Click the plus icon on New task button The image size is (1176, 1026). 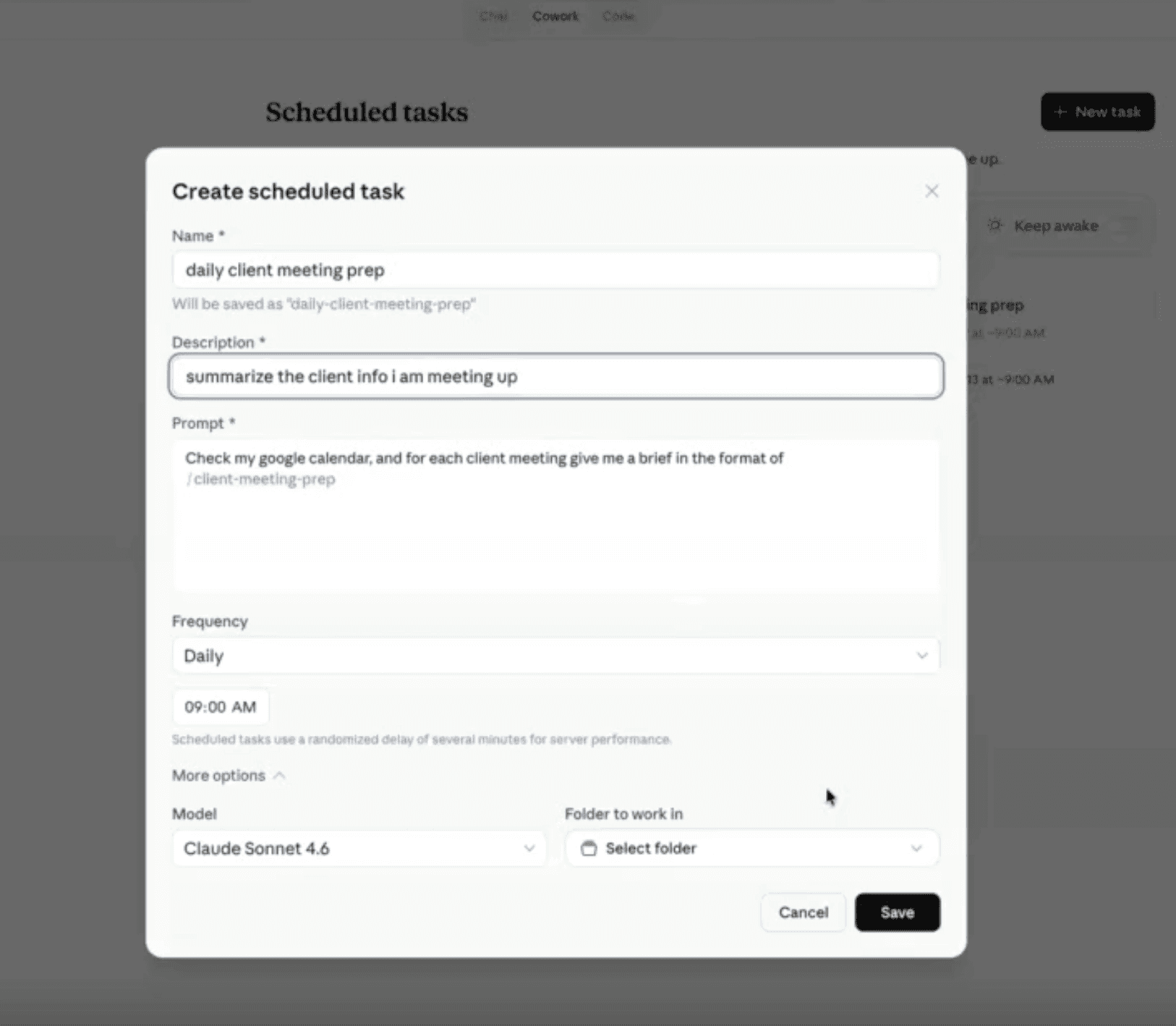click(x=1060, y=111)
